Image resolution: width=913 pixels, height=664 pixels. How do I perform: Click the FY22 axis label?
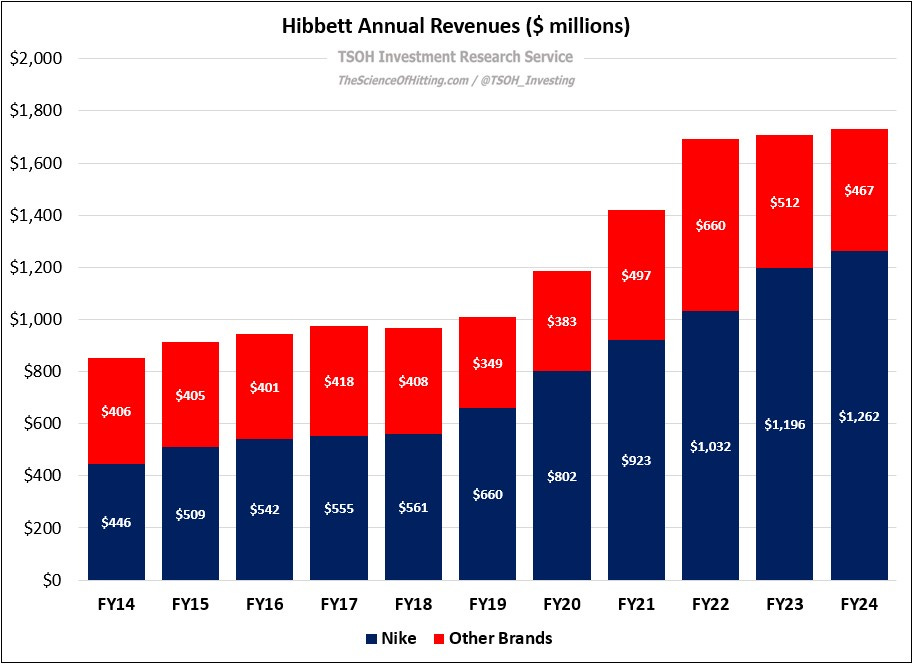click(710, 604)
